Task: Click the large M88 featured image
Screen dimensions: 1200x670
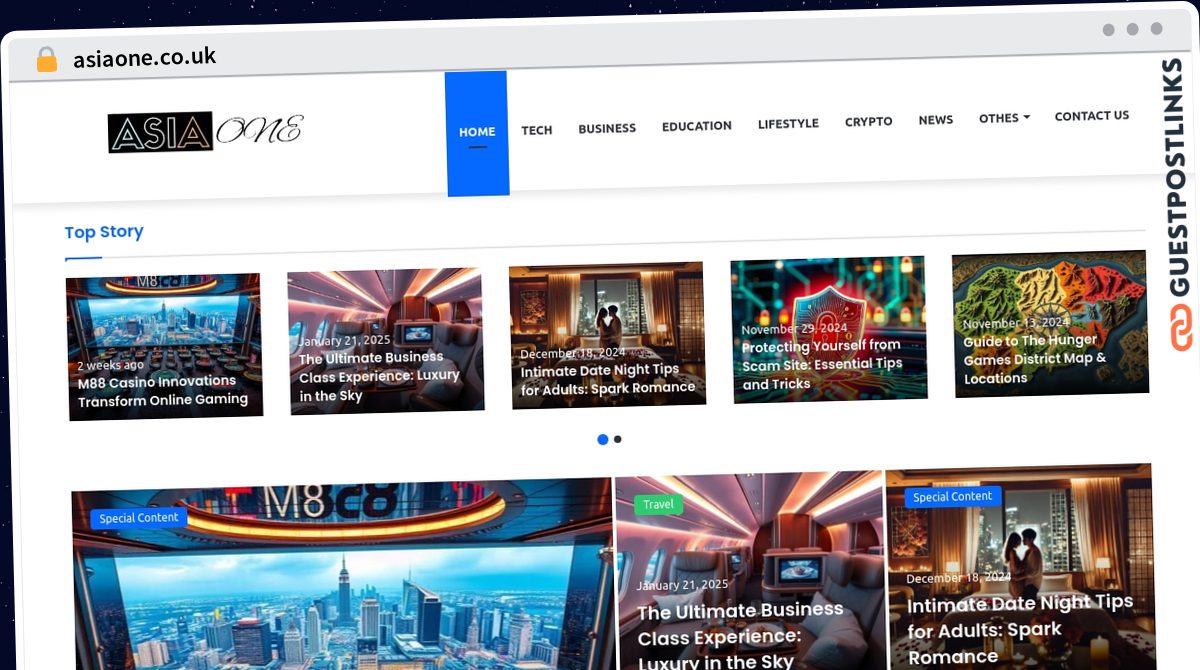Action: click(x=342, y=575)
